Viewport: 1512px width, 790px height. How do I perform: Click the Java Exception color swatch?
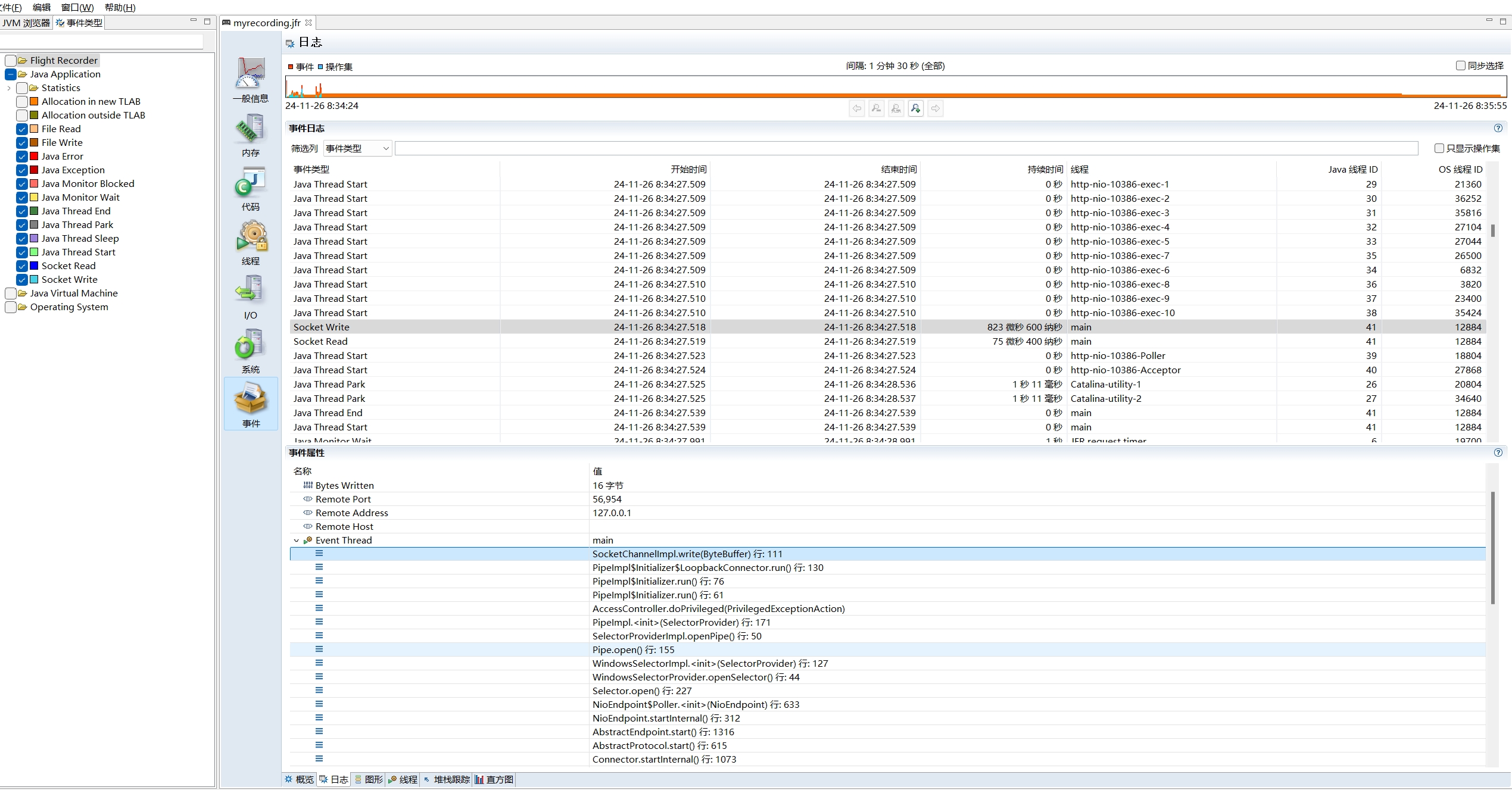click(34, 170)
